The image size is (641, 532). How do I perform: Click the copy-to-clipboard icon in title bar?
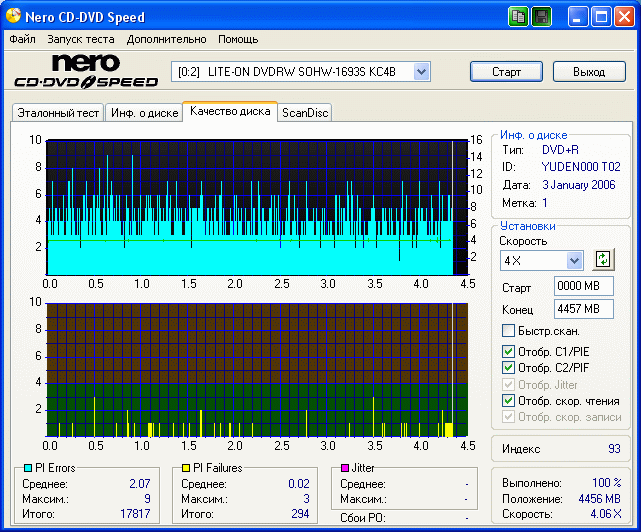tap(517, 17)
